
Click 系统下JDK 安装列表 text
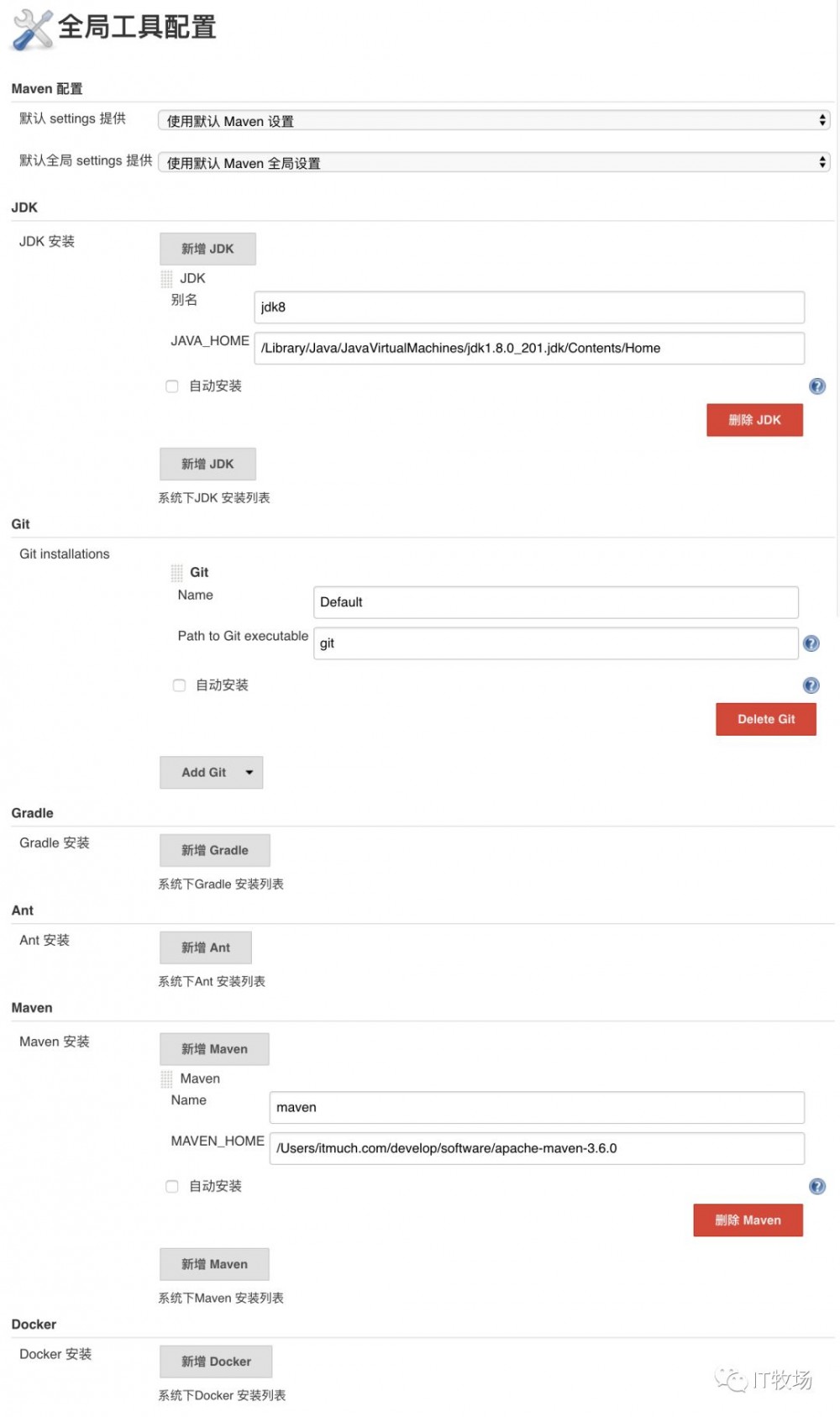(x=214, y=498)
